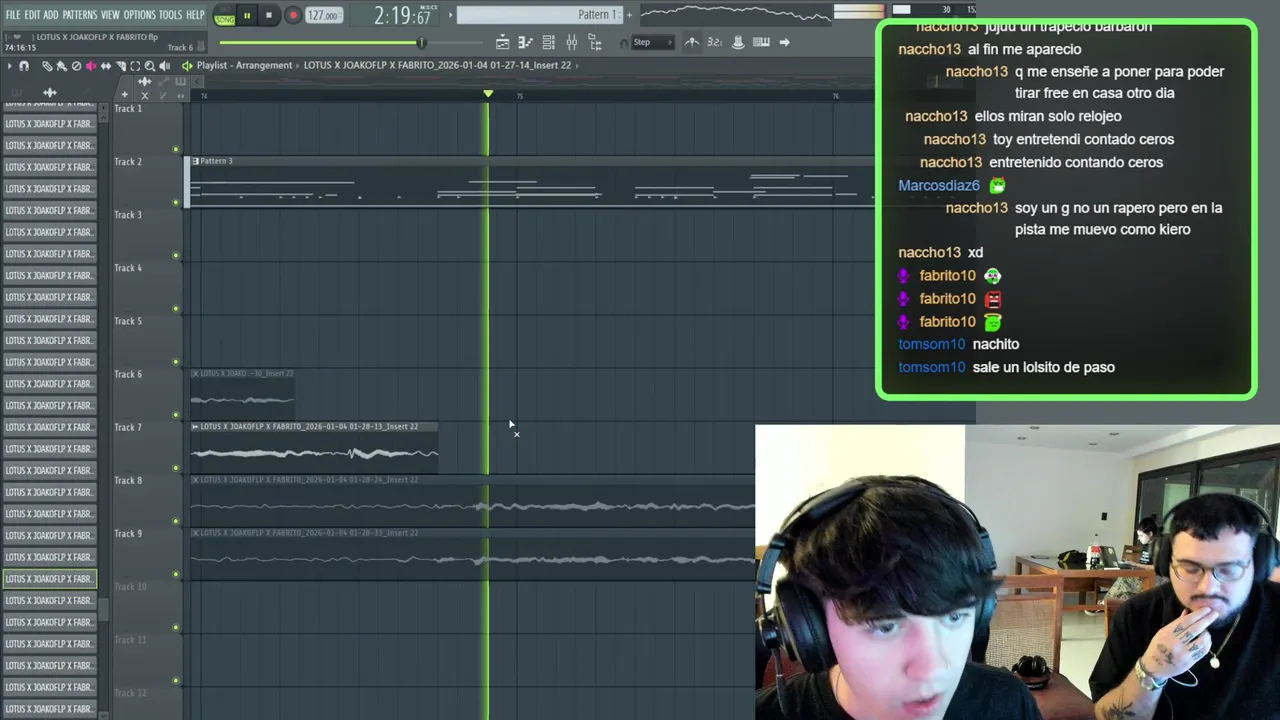Open the Mixer view icon
The width and height of the screenshot is (1280, 720).
tap(572, 42)
